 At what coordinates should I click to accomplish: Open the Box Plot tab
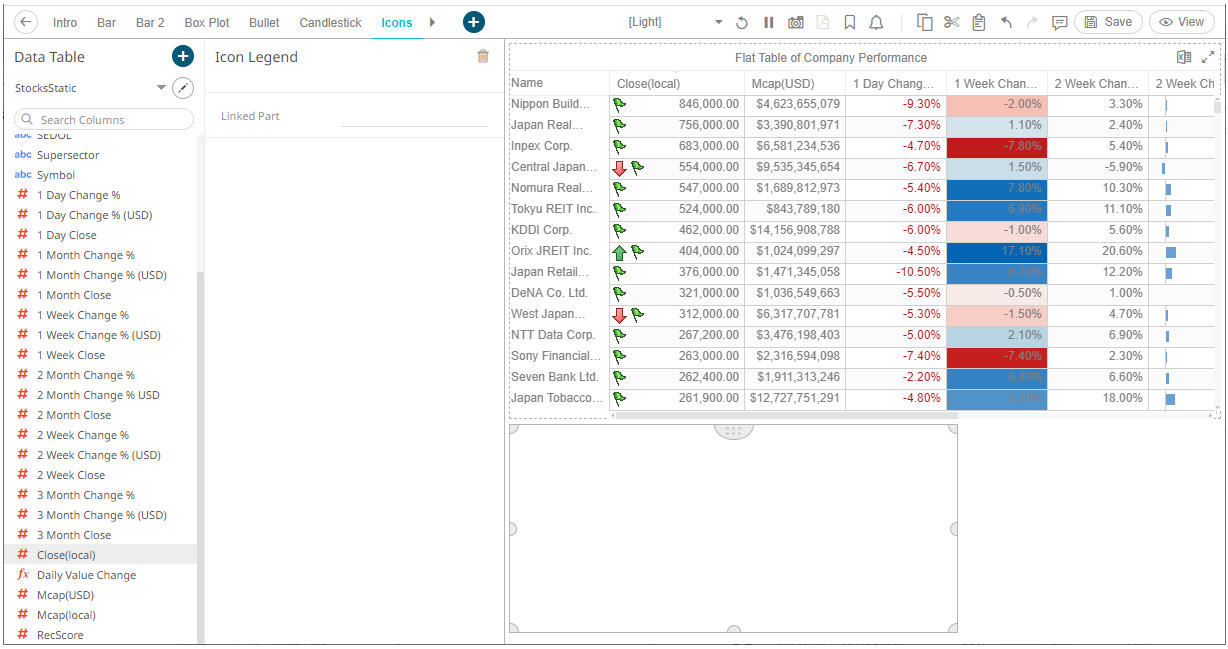pyautogui.click(x=207, y=22)
